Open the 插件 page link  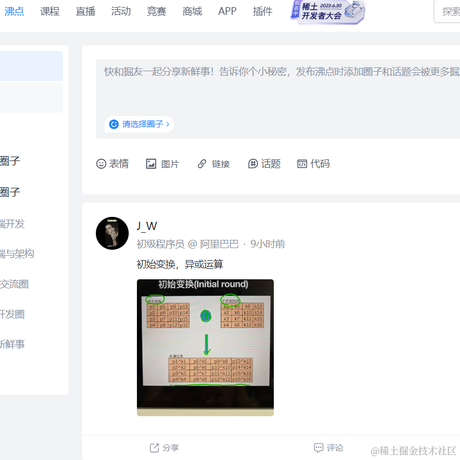coord(262,11)
